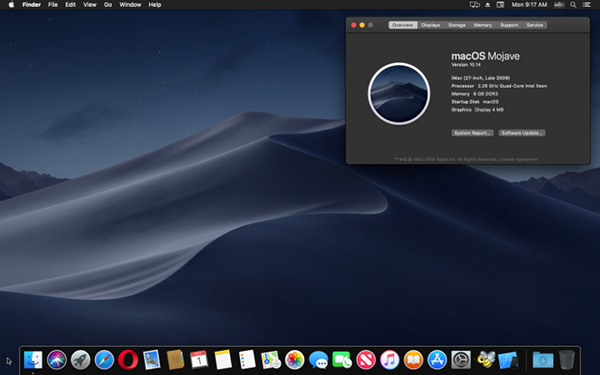The width and height of the screenshot is (600, 375).
Task: Open the Window menu
Action: tap(130, 5)
